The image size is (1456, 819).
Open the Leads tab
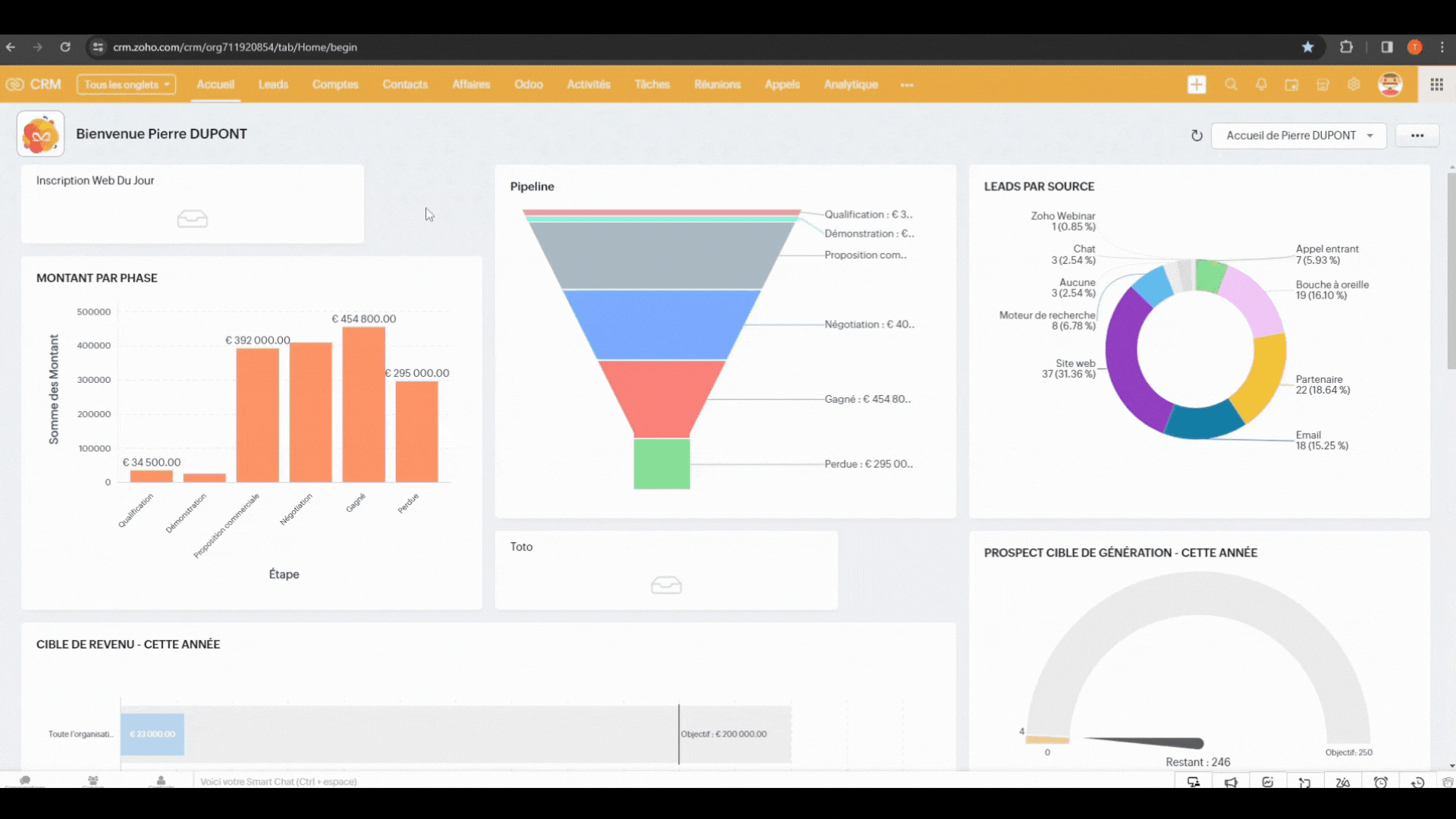point(273,84)
